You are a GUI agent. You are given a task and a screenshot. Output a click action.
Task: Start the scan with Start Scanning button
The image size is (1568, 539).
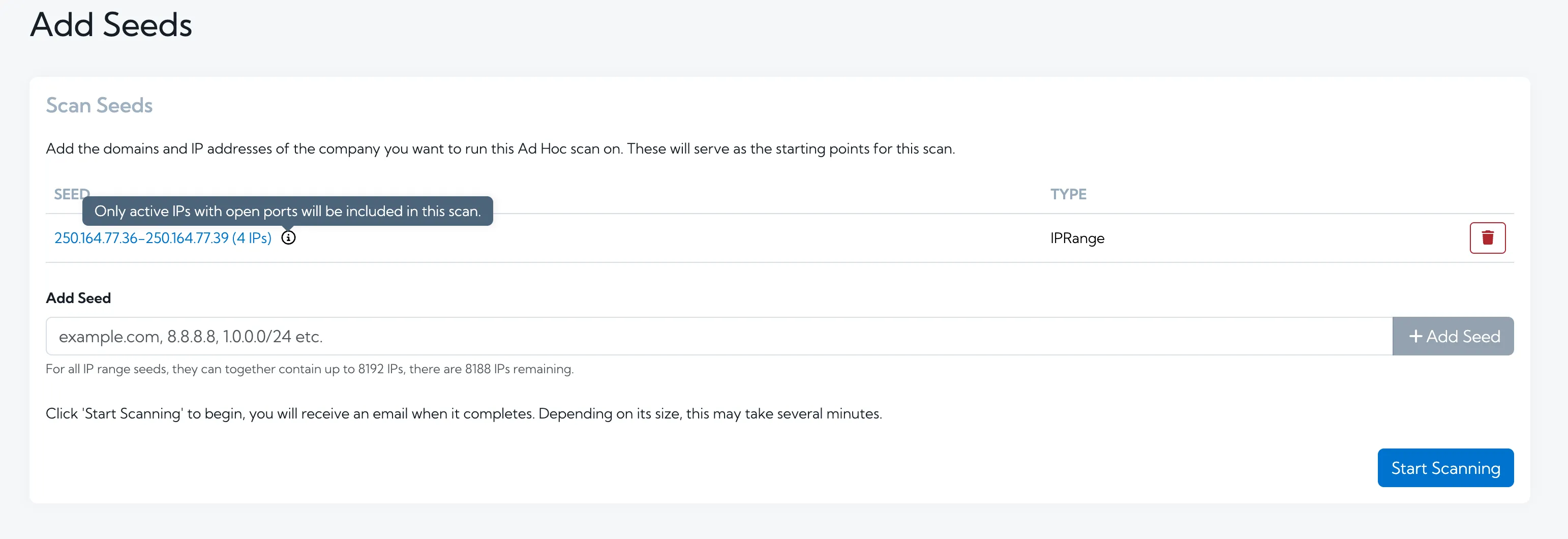point(1445,468)
